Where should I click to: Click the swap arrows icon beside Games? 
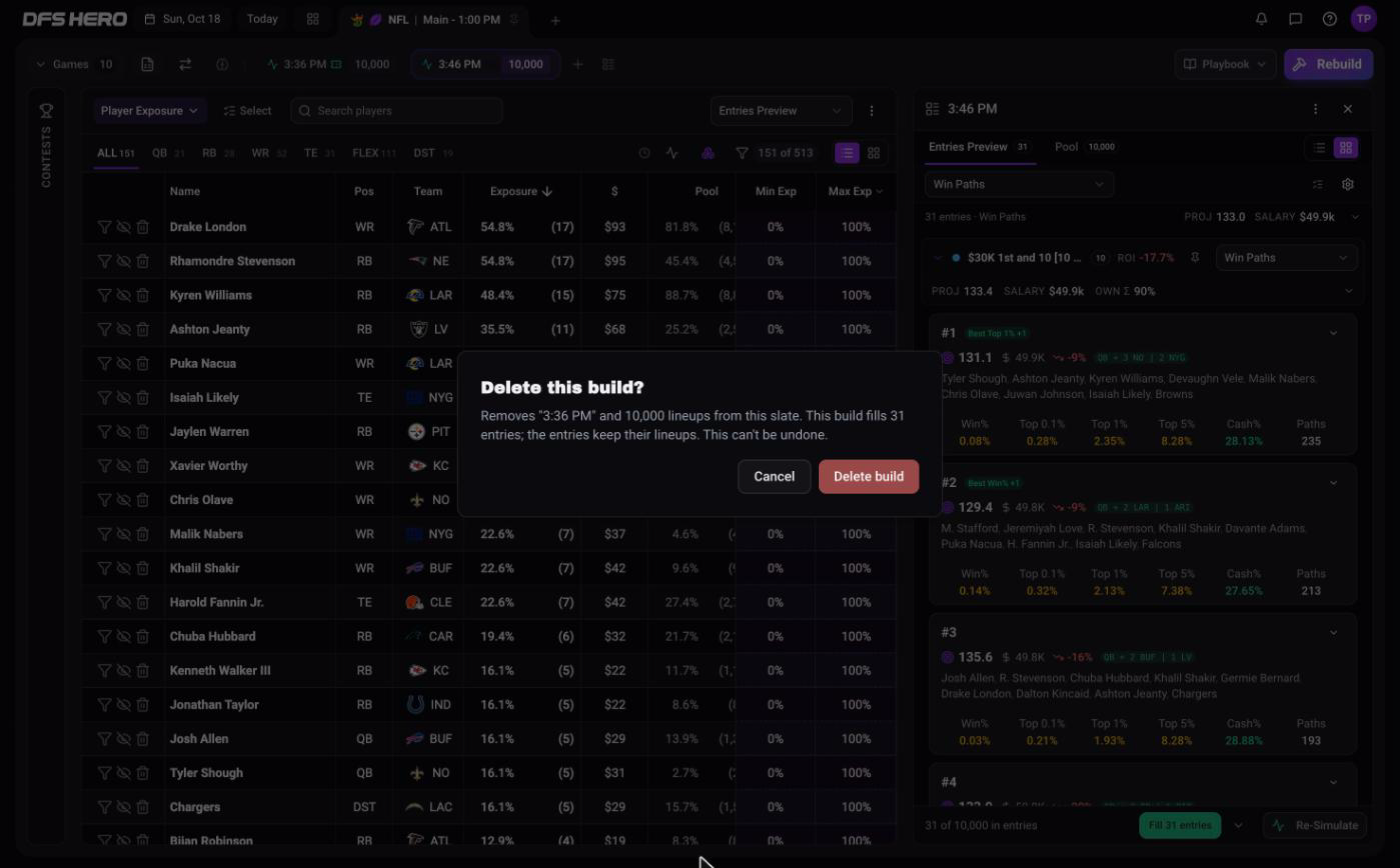point(185,64)
